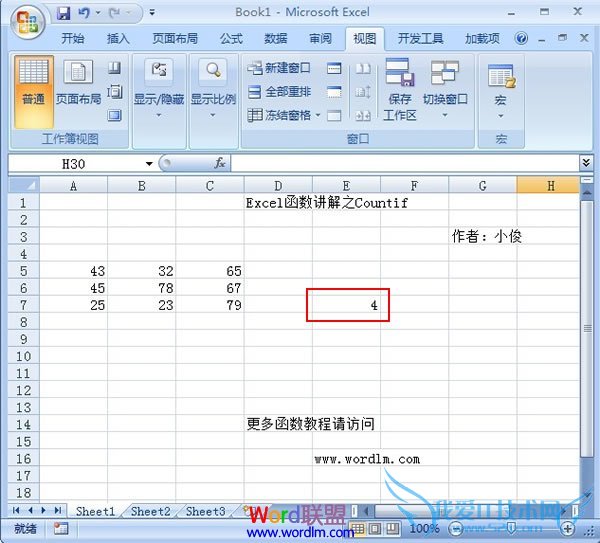Screen dimensions: 600x543
Task: Expand the formula bar with chevron
Action: point(586,163)
